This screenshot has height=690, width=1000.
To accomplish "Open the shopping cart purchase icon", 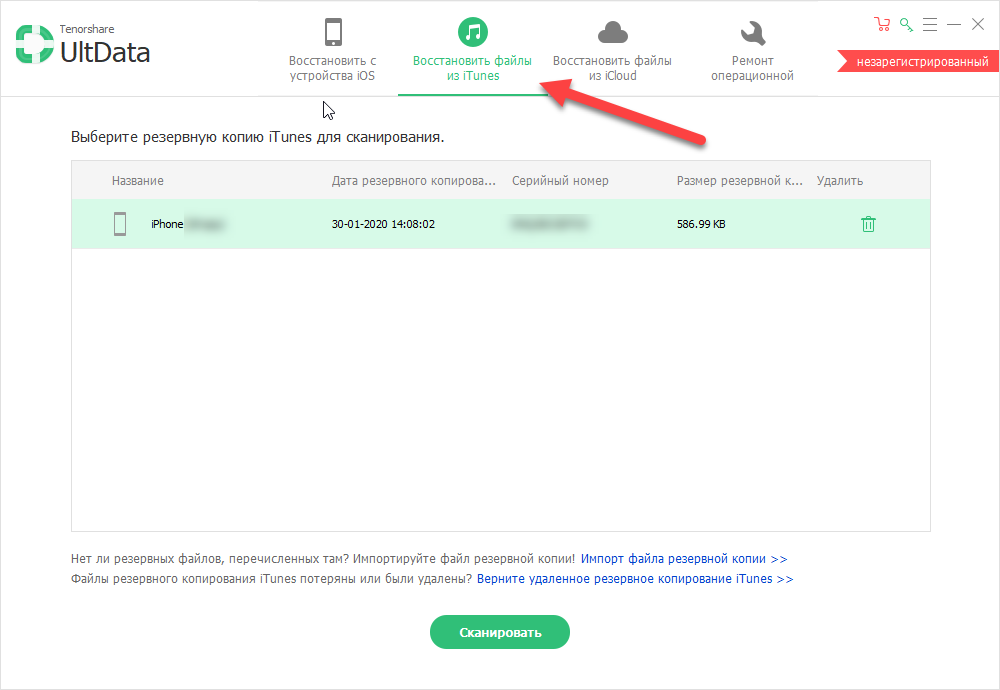I will pyautogui.click(x=882, y=24).
